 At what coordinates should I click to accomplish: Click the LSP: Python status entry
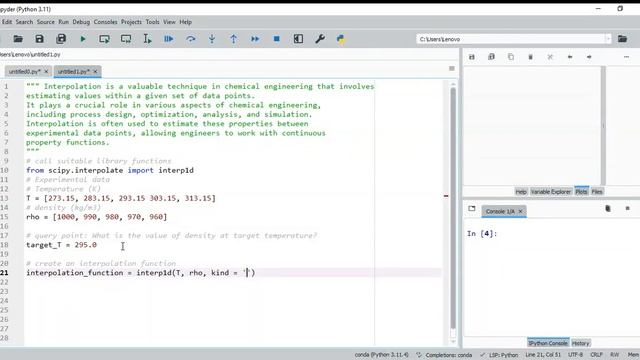tap(499, 355)
